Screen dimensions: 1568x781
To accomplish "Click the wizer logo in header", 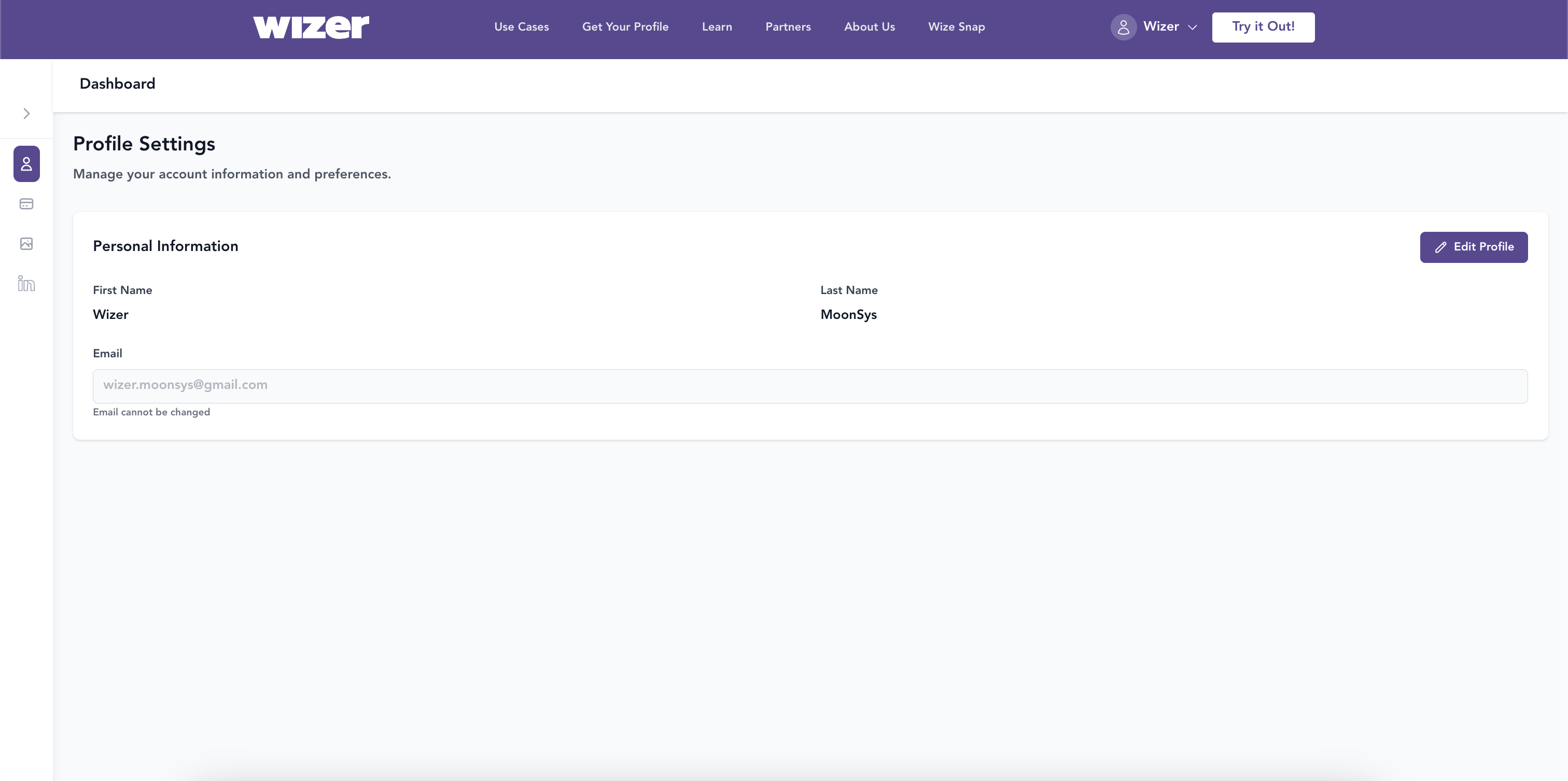I will (311, 27).
